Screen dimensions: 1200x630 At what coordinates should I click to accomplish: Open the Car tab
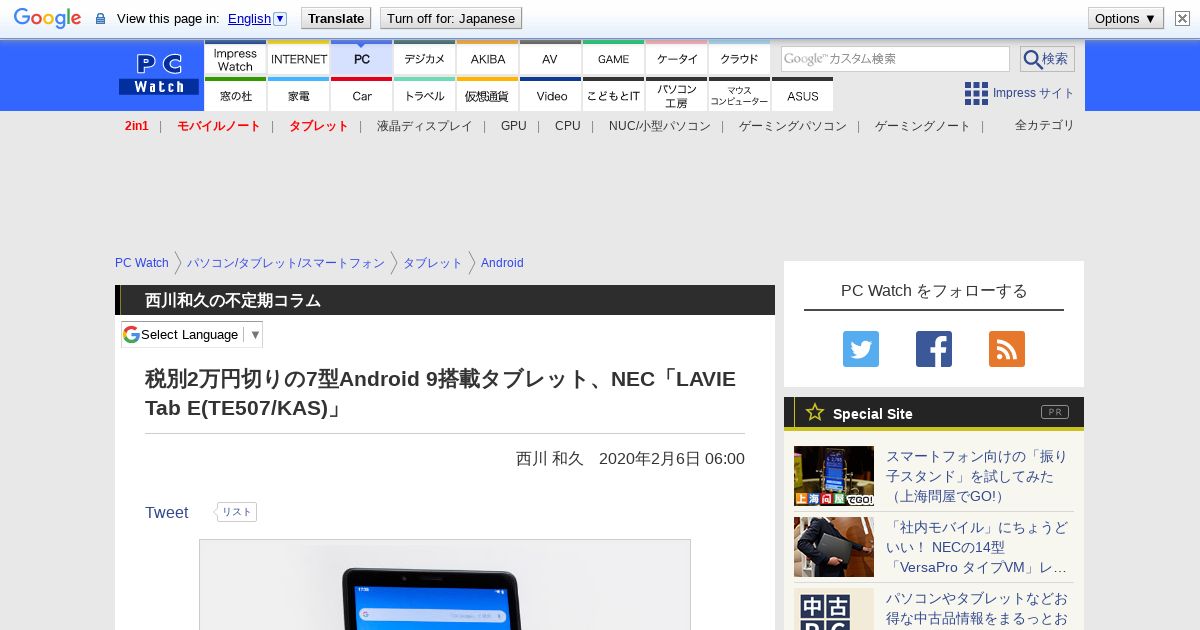362,95
